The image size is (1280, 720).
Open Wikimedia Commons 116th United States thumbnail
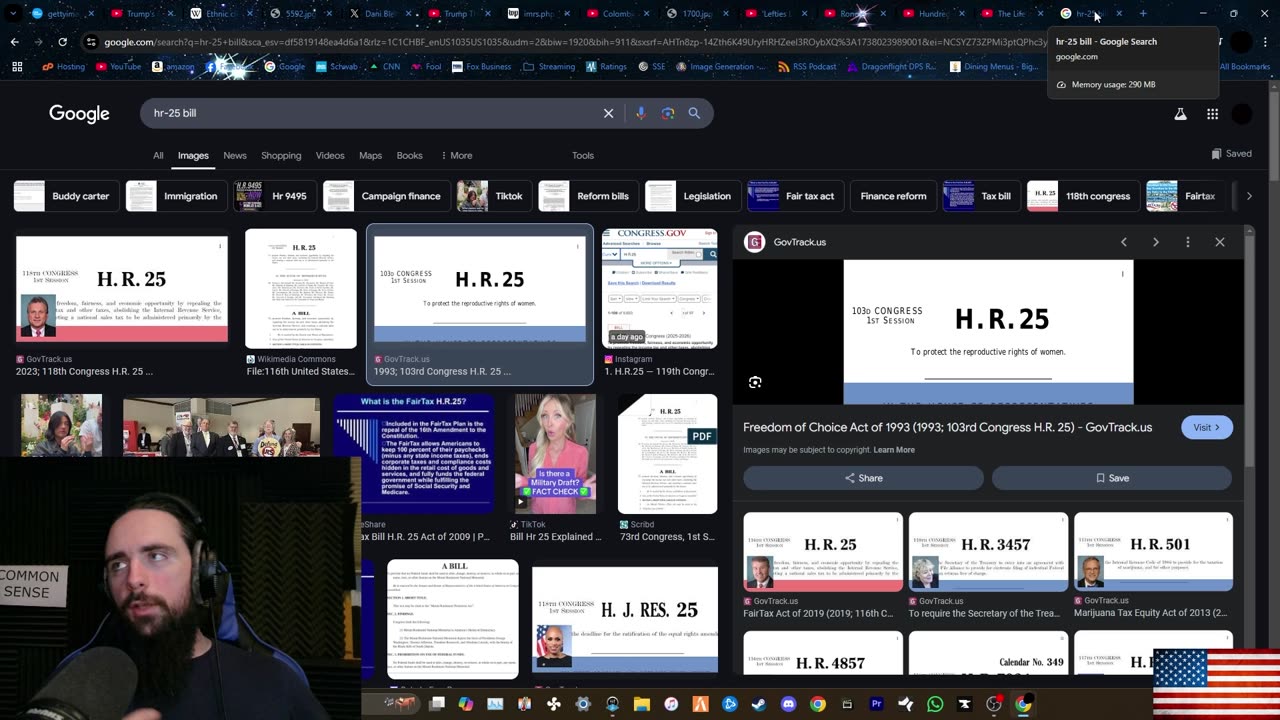[x=301, y=289]
